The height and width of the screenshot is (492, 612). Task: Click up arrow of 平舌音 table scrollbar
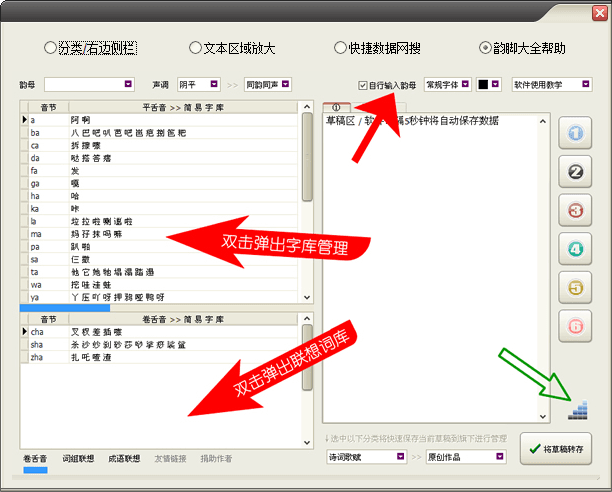coord(307,107)
